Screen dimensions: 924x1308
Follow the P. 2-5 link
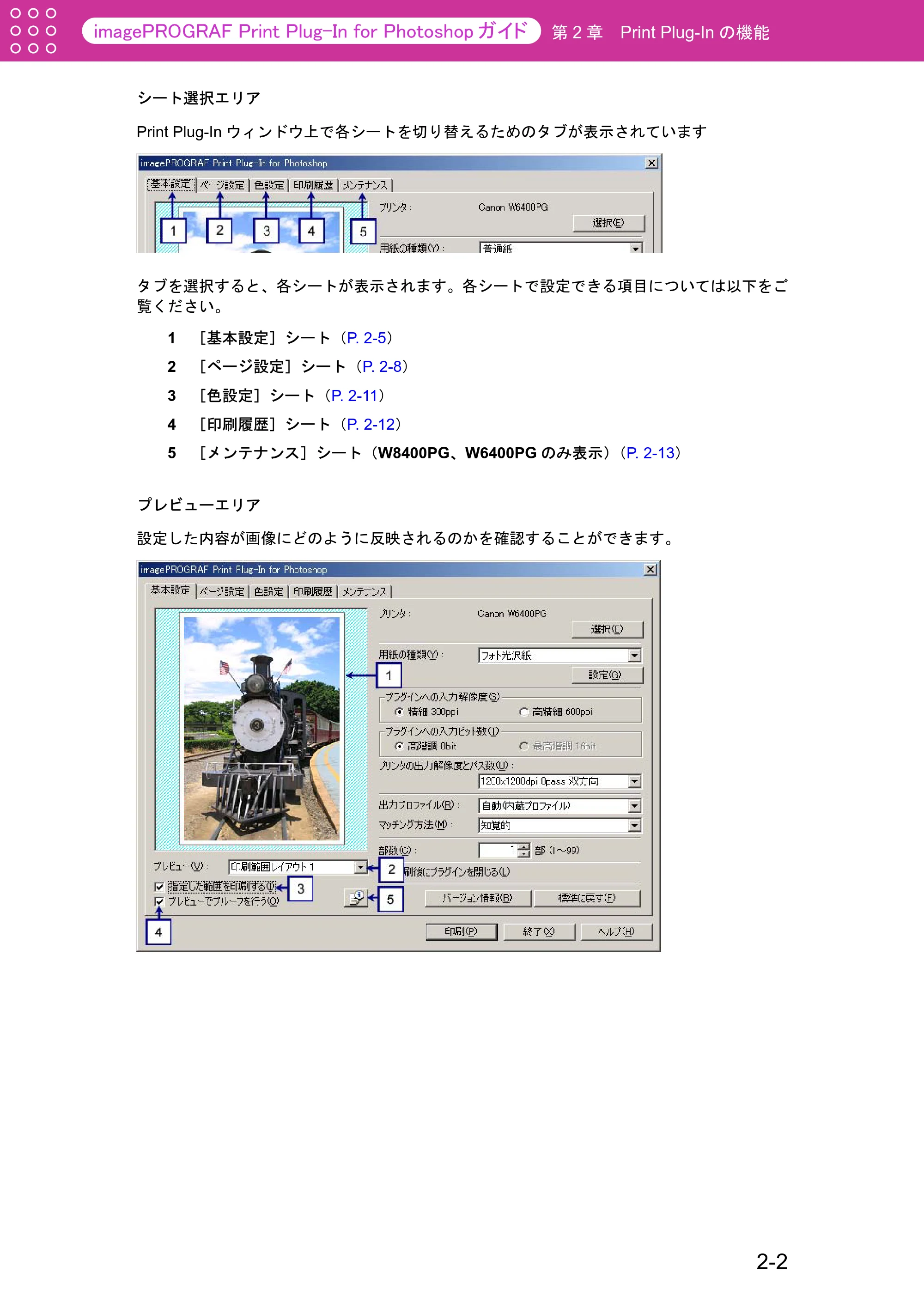tap(366, 338)
